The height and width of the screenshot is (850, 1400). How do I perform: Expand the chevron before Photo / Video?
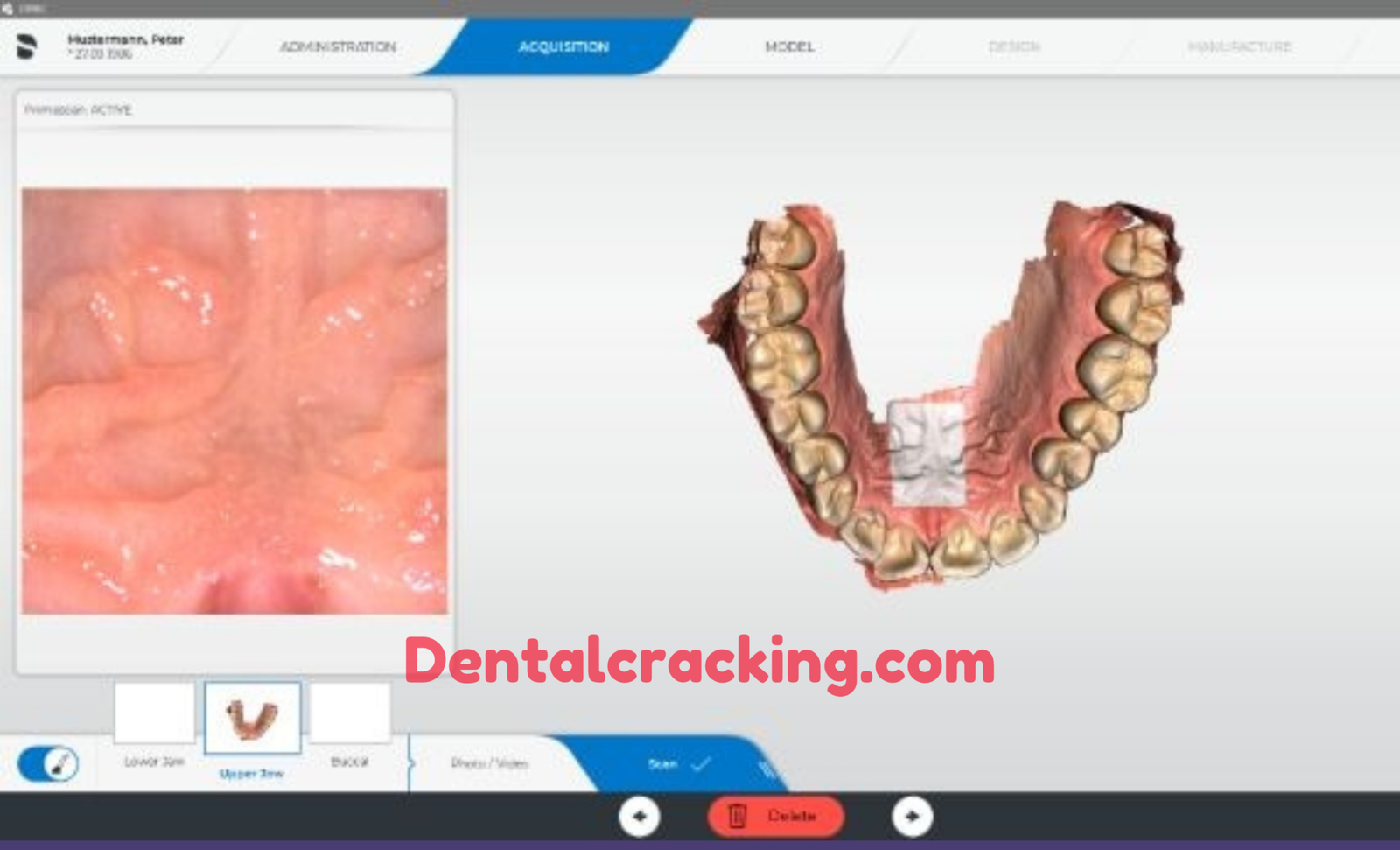[411, 763]
